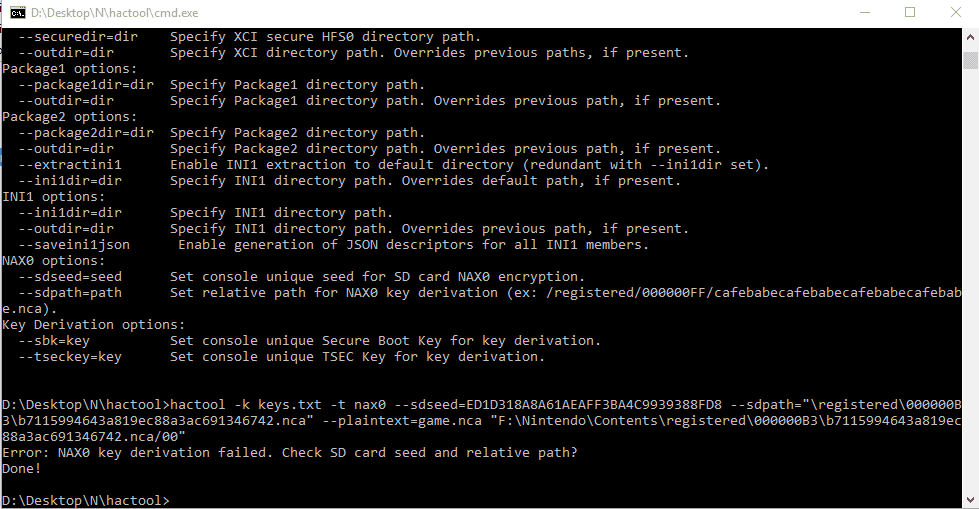
Task: Click the --sdpath=path option text
Action: [70, 292]
